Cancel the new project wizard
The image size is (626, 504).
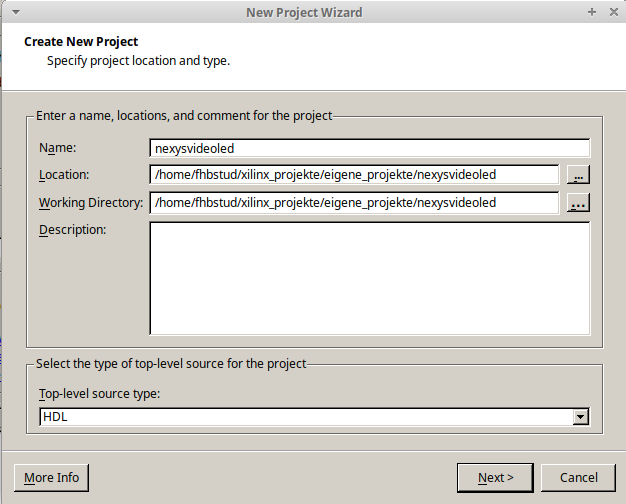pyautogui.click(x=579, y=477)
